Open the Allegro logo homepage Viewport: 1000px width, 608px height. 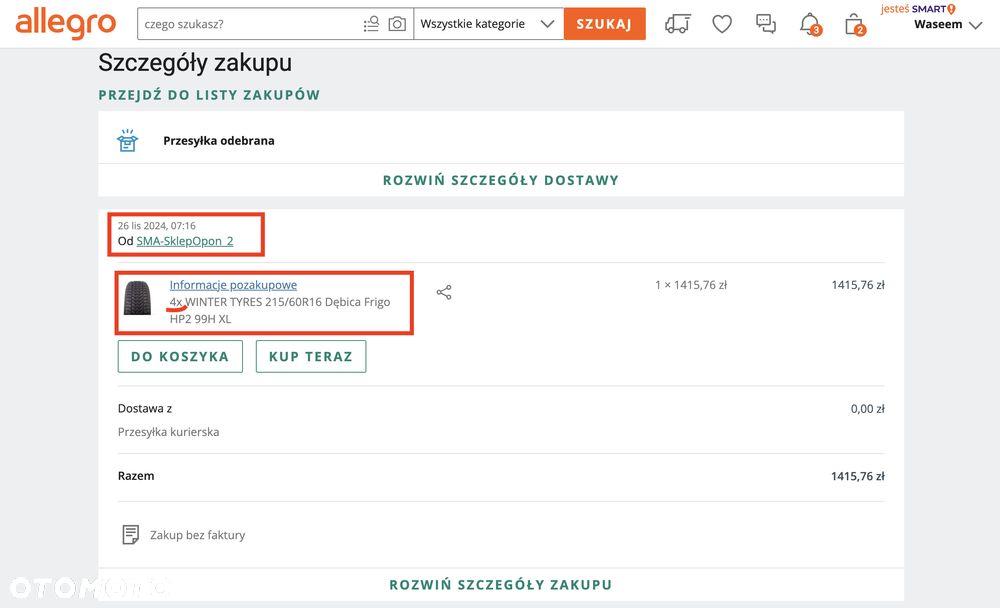coord(66,24)
